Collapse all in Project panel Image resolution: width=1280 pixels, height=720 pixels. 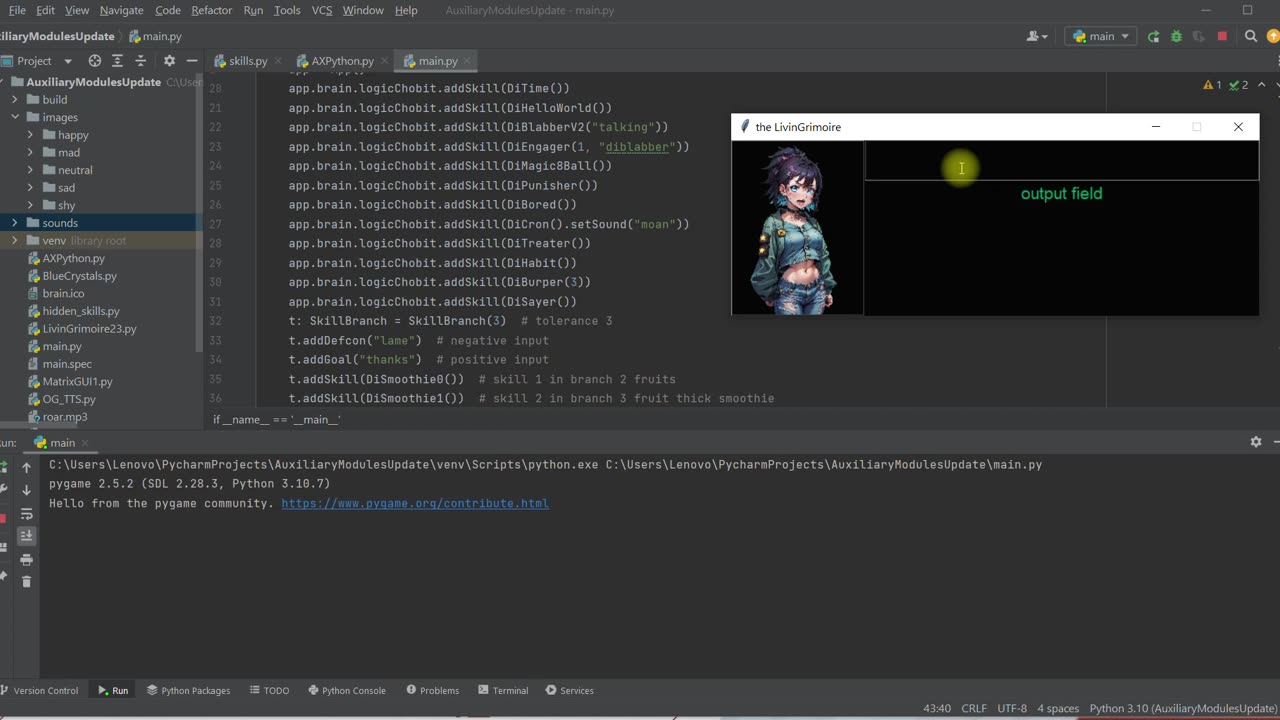140,61
